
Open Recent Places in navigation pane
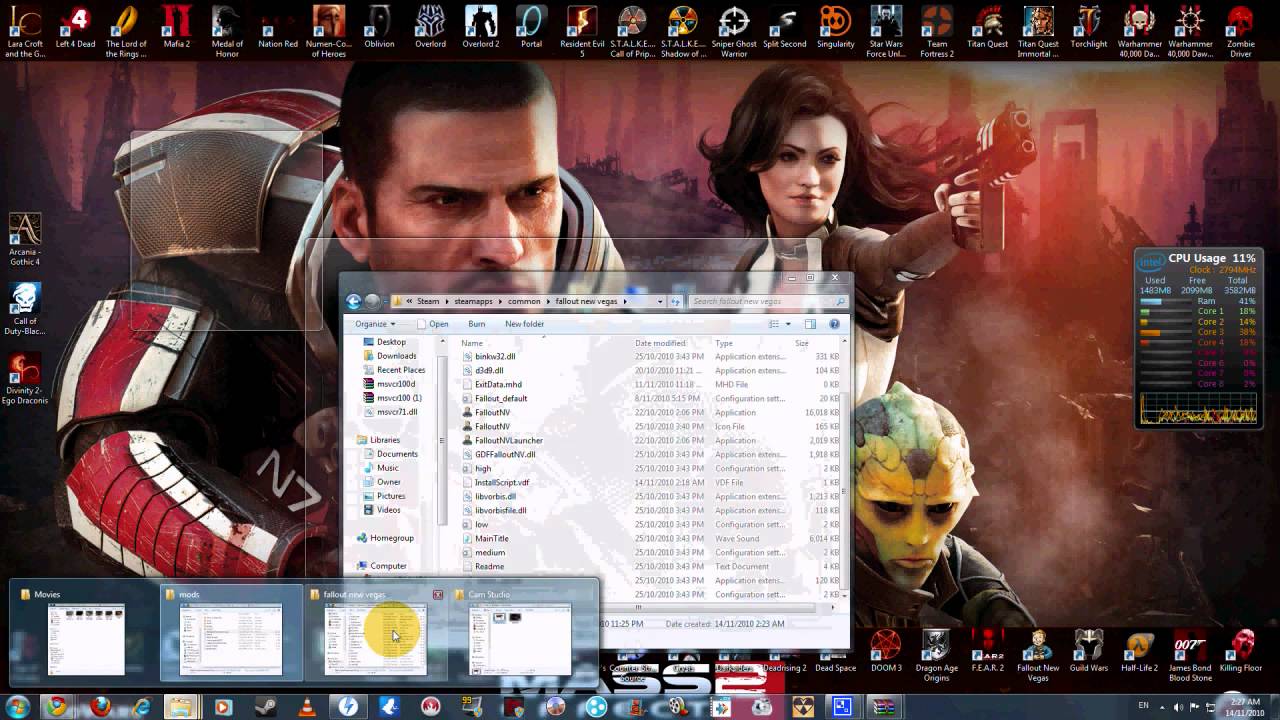pyautogui.click(x=393, y=370)
